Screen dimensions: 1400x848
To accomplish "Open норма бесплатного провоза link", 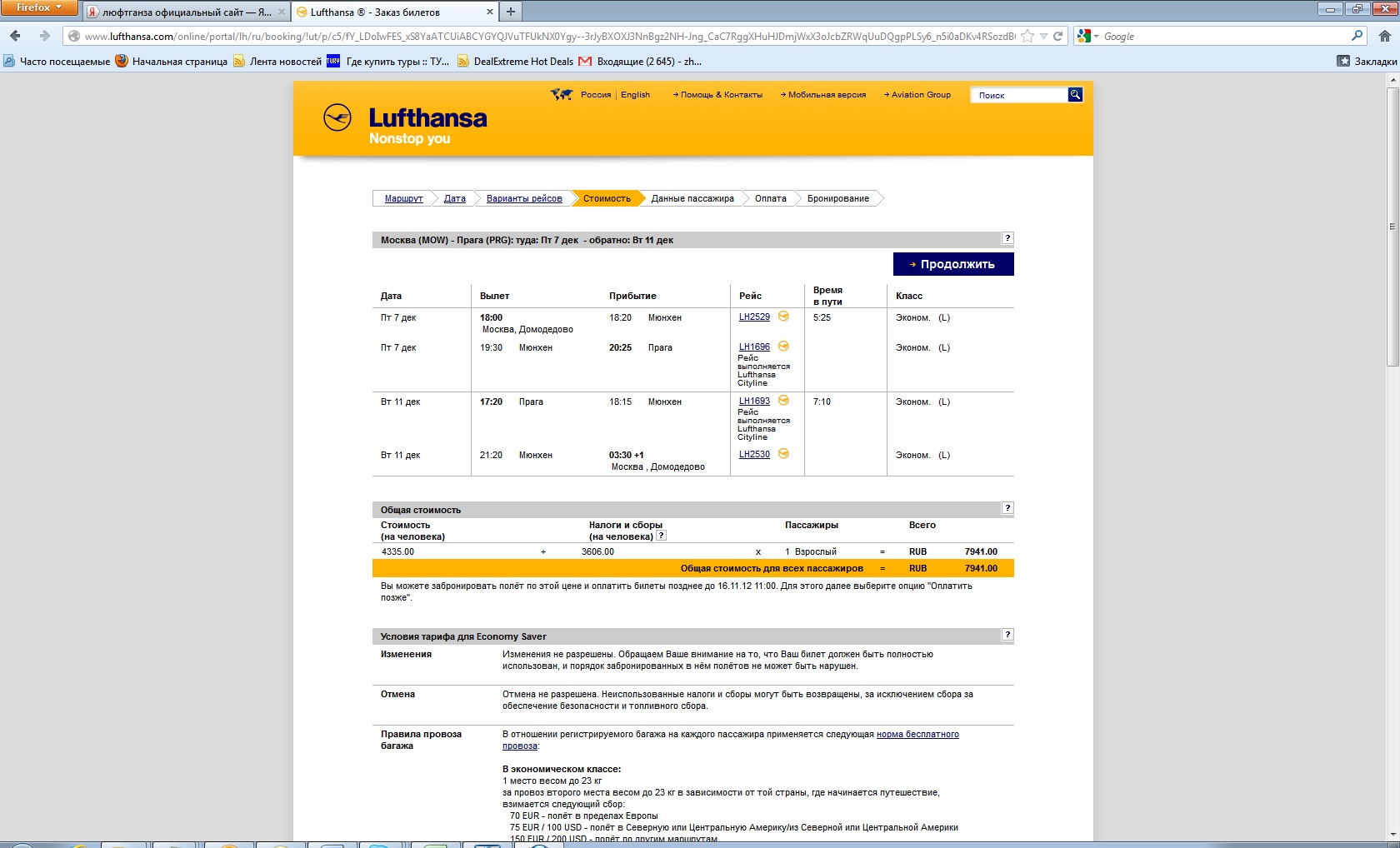I will pos(917,734).
